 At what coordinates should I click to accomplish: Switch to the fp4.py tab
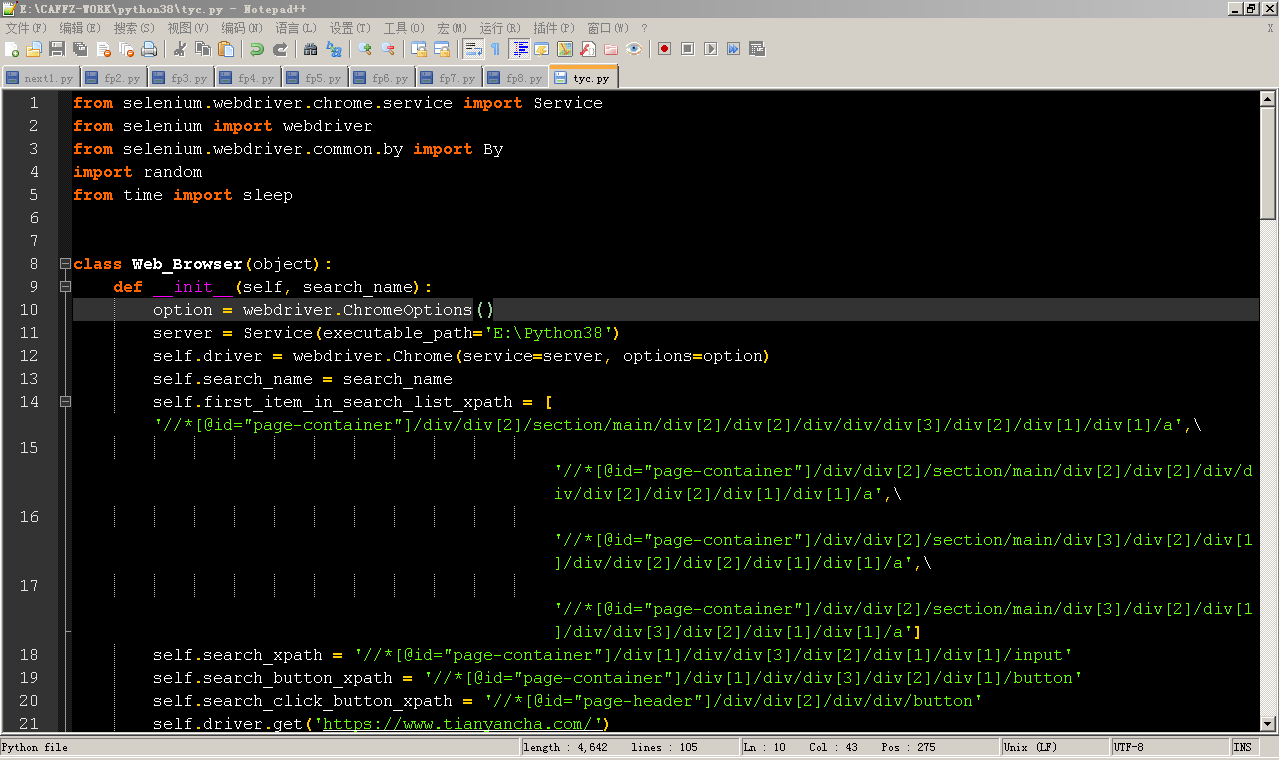point(248,78)
